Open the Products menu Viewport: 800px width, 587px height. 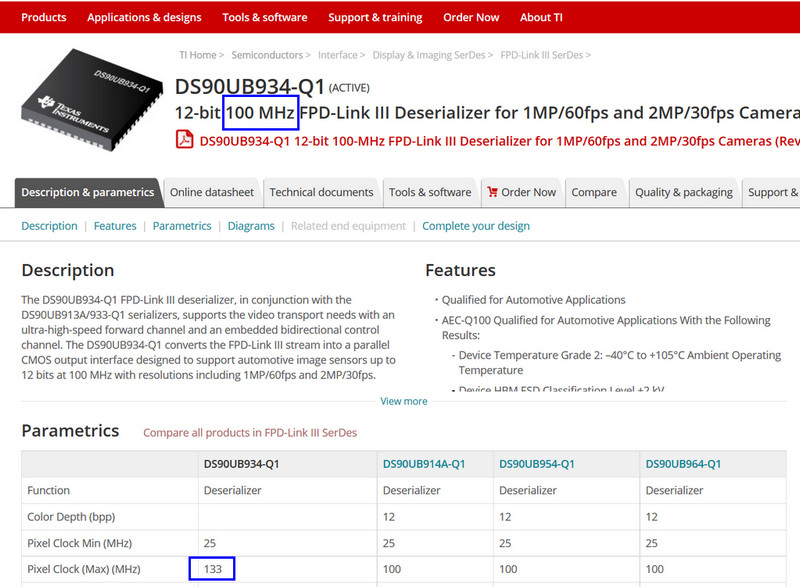pyautogui.click(x=44, y=17)
